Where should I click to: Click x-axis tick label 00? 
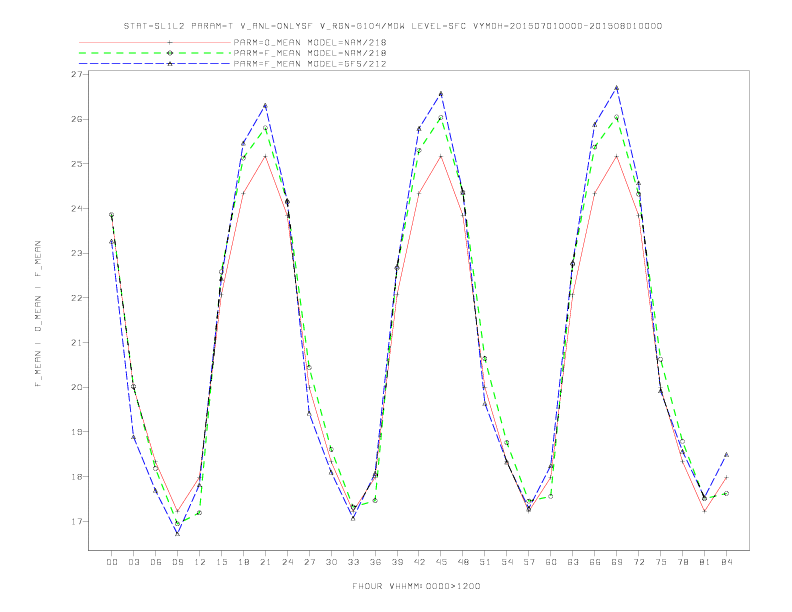pyautogui.click(x=112, y=562)
